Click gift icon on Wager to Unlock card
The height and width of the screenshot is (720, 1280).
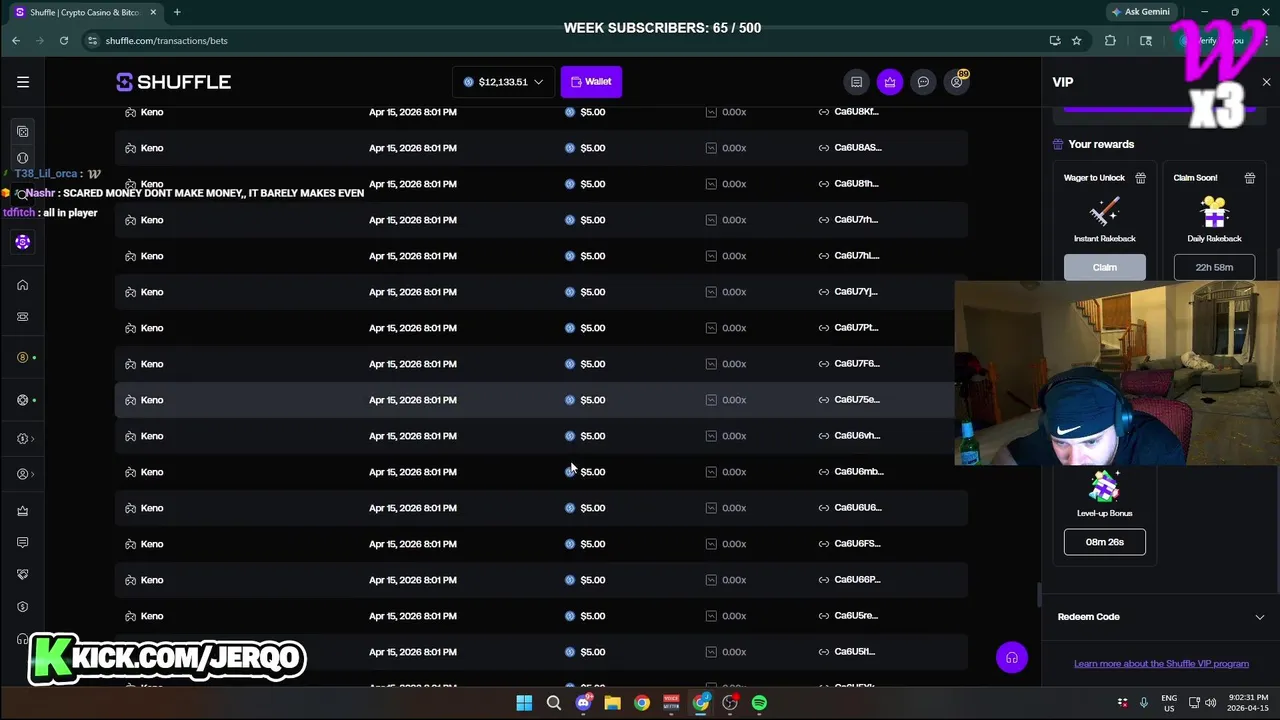click(1140, 178)
